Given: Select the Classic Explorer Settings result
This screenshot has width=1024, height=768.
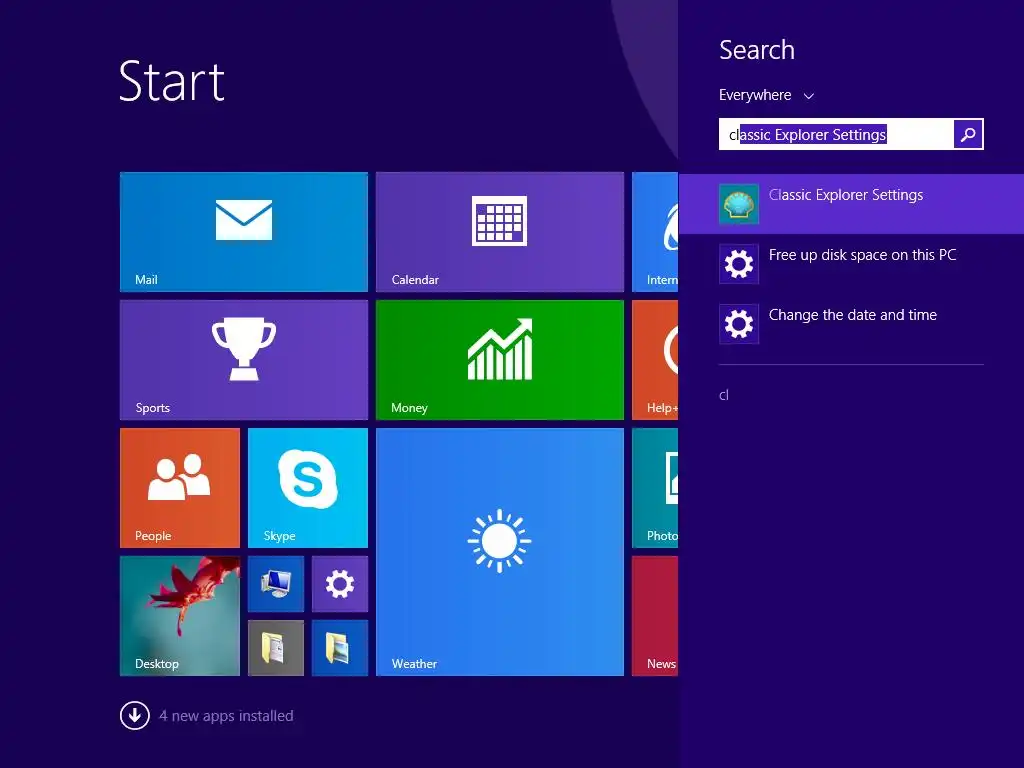Looking at the screenshot, I should tap(851, 204).
